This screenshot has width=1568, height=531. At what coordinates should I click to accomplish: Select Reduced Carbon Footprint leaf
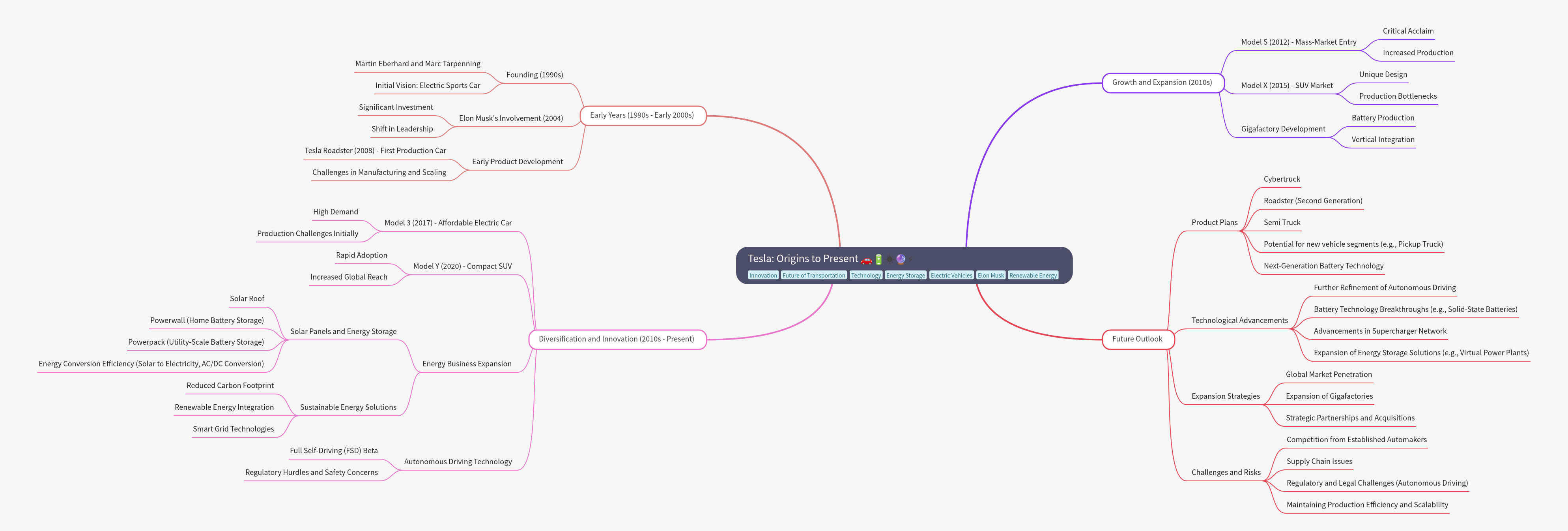pos(230,385)
